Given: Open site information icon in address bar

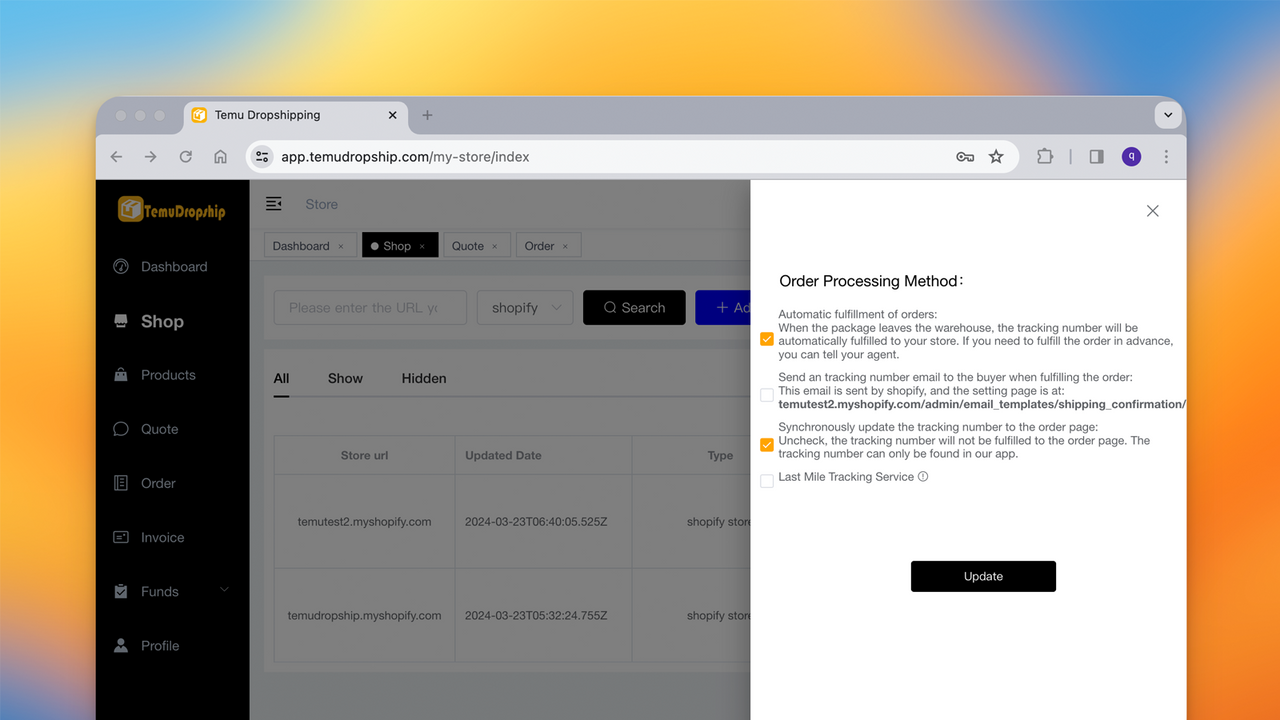Looking at the screenshot, I should (262, 157).
